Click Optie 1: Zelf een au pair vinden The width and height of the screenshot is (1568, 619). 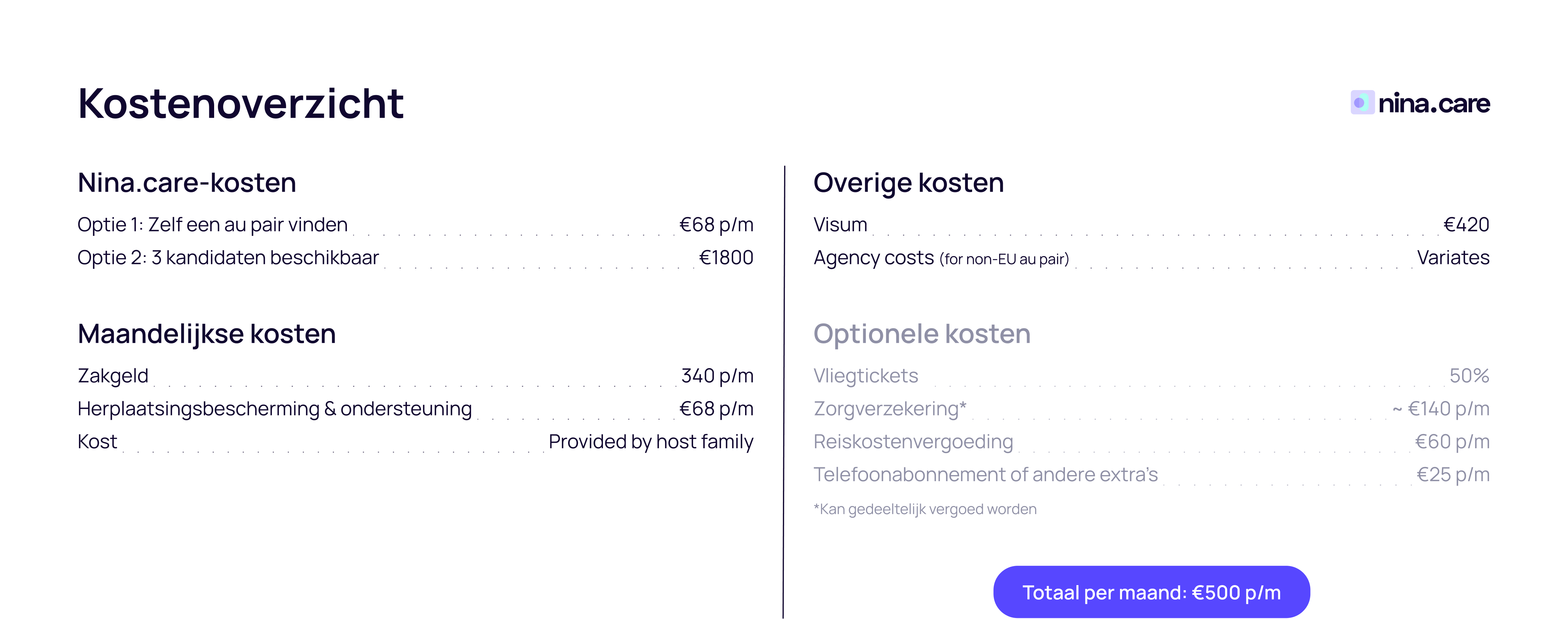(213, 225)
